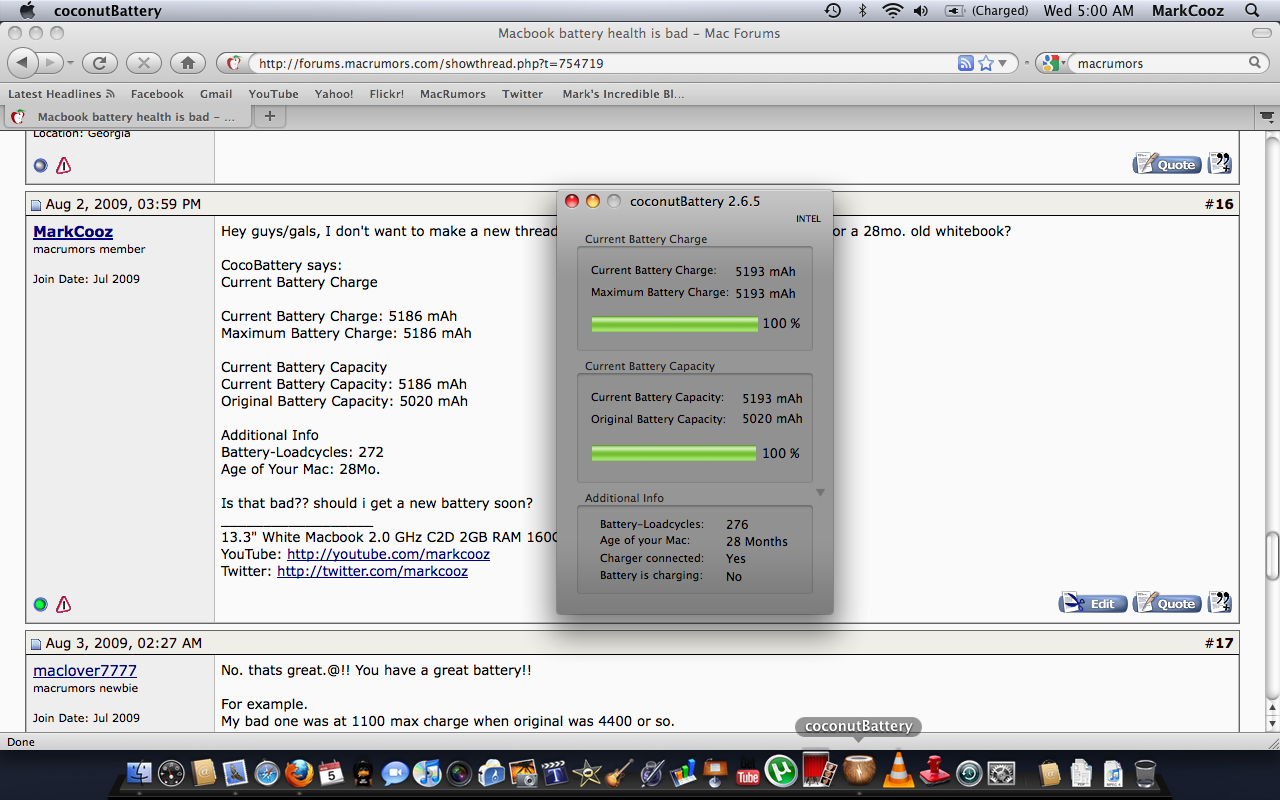Open the youtube.com/markcooz link
Viewport: 1280px width, 800px height.
pos(388,554)
